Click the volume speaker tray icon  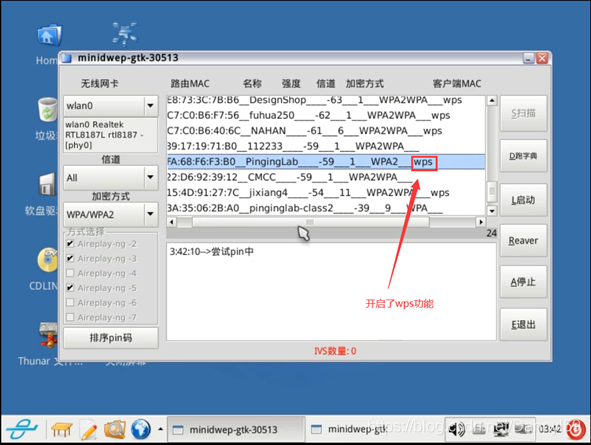point(457,429)
